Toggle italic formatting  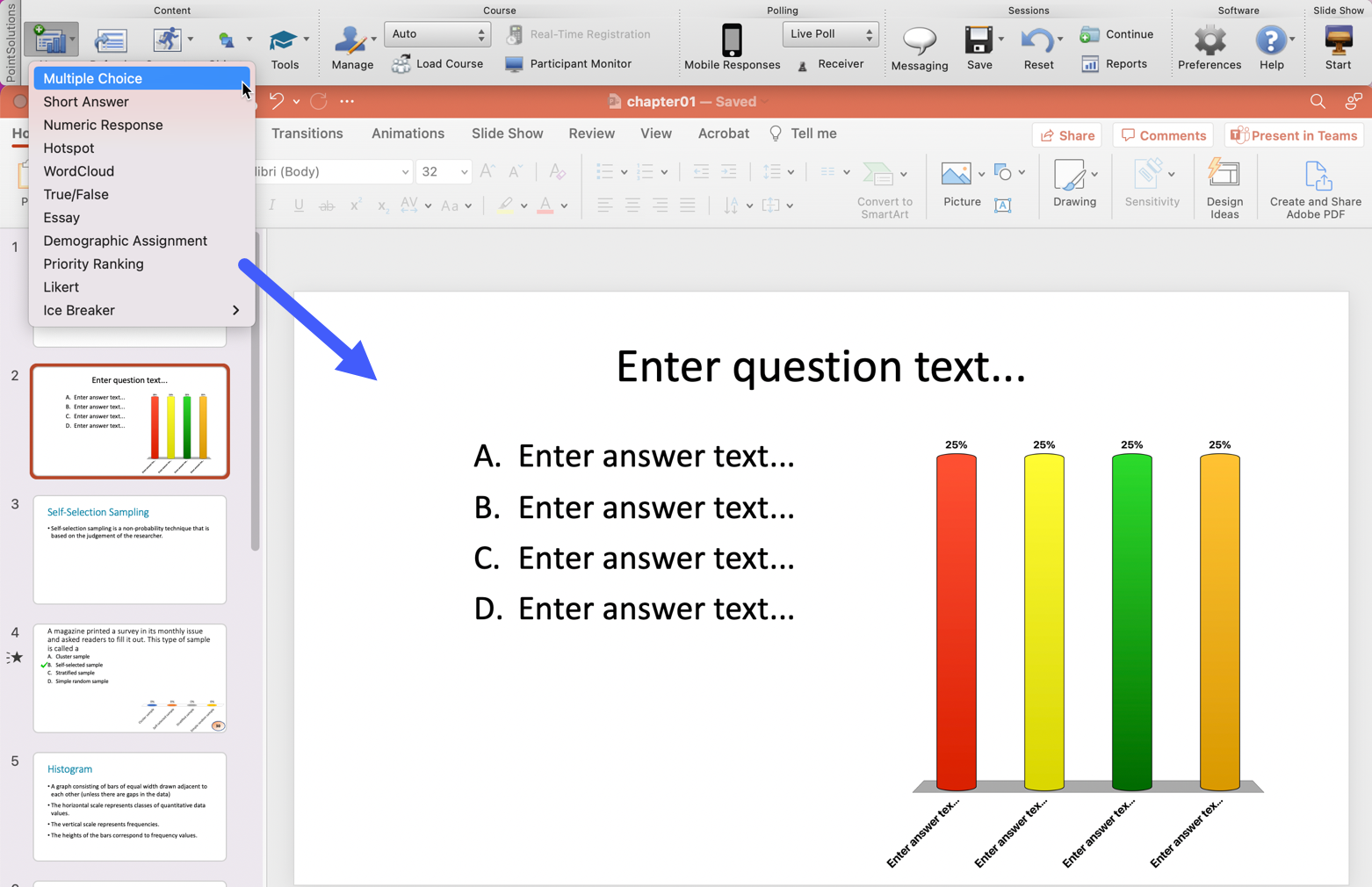(272, 205)
